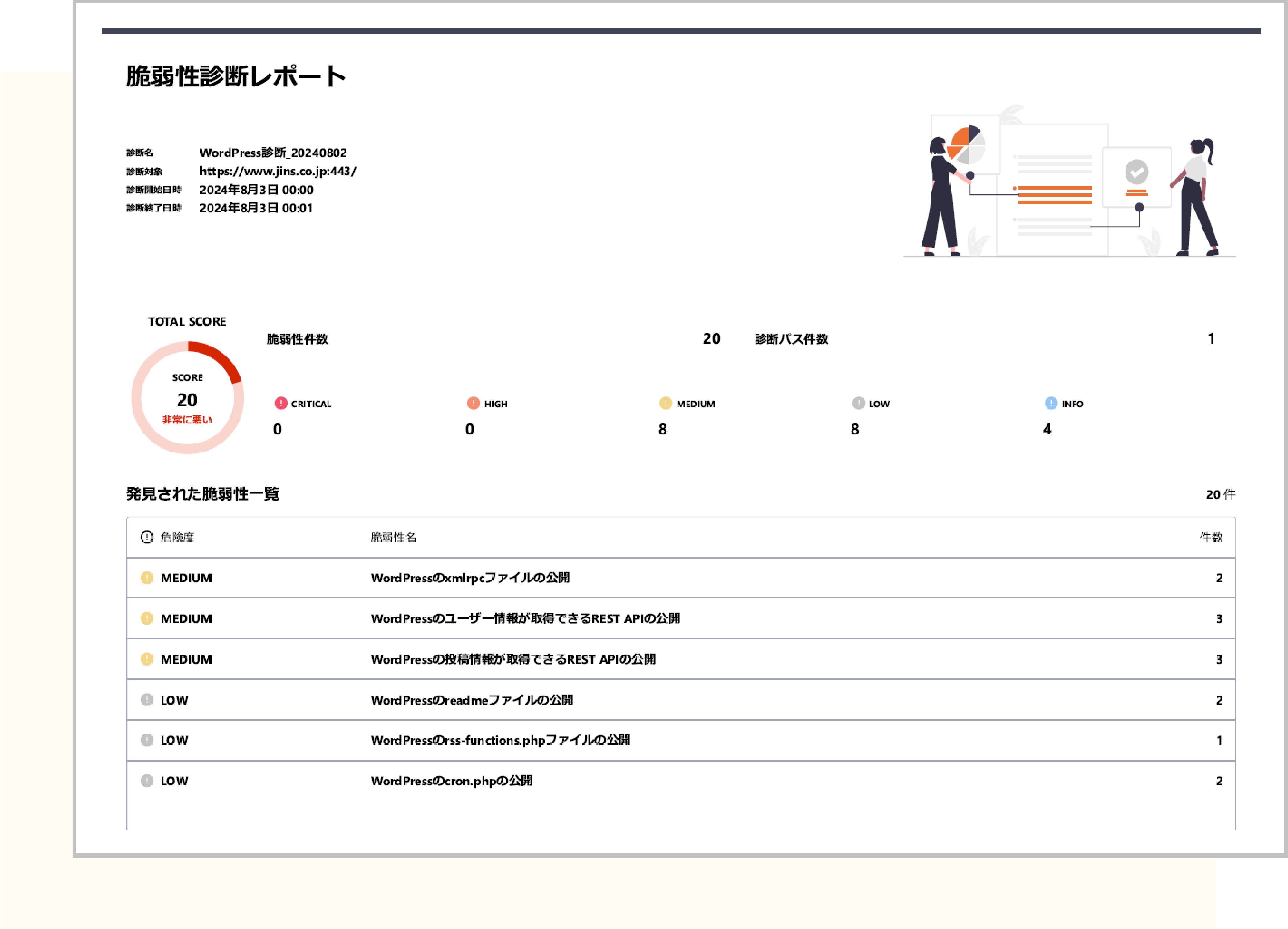This screenshot has height=929, width=1288.
Task: Click the MEDIUM summary label text
Action: coord(696,404)
